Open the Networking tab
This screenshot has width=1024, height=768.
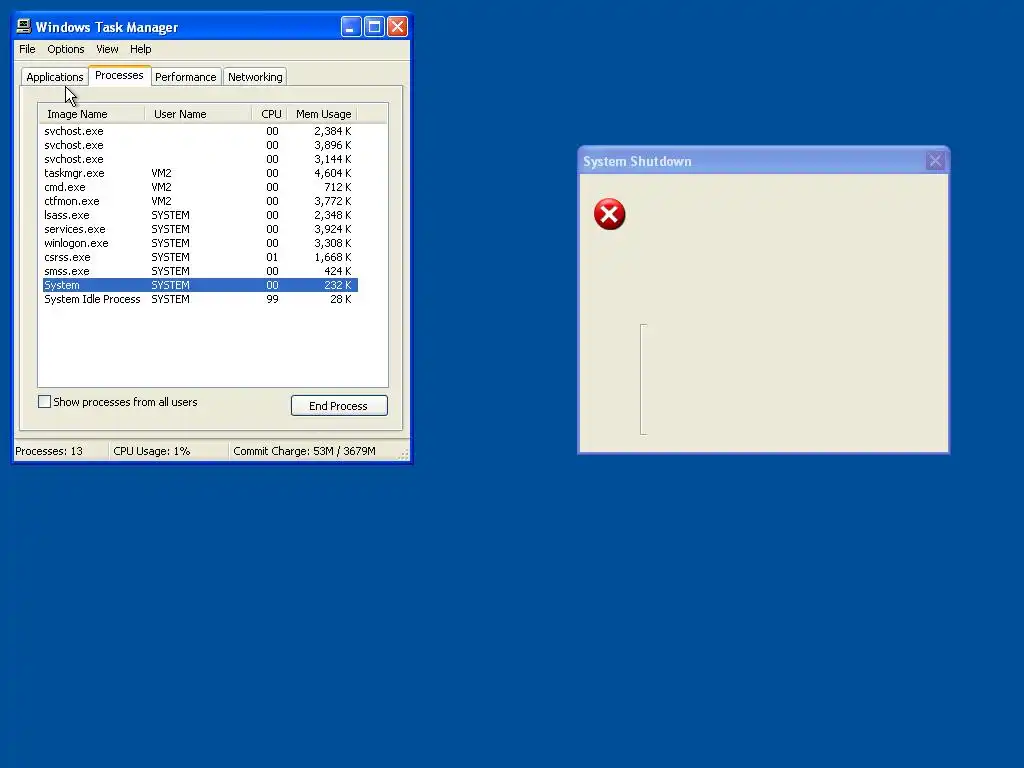(255, 77)
